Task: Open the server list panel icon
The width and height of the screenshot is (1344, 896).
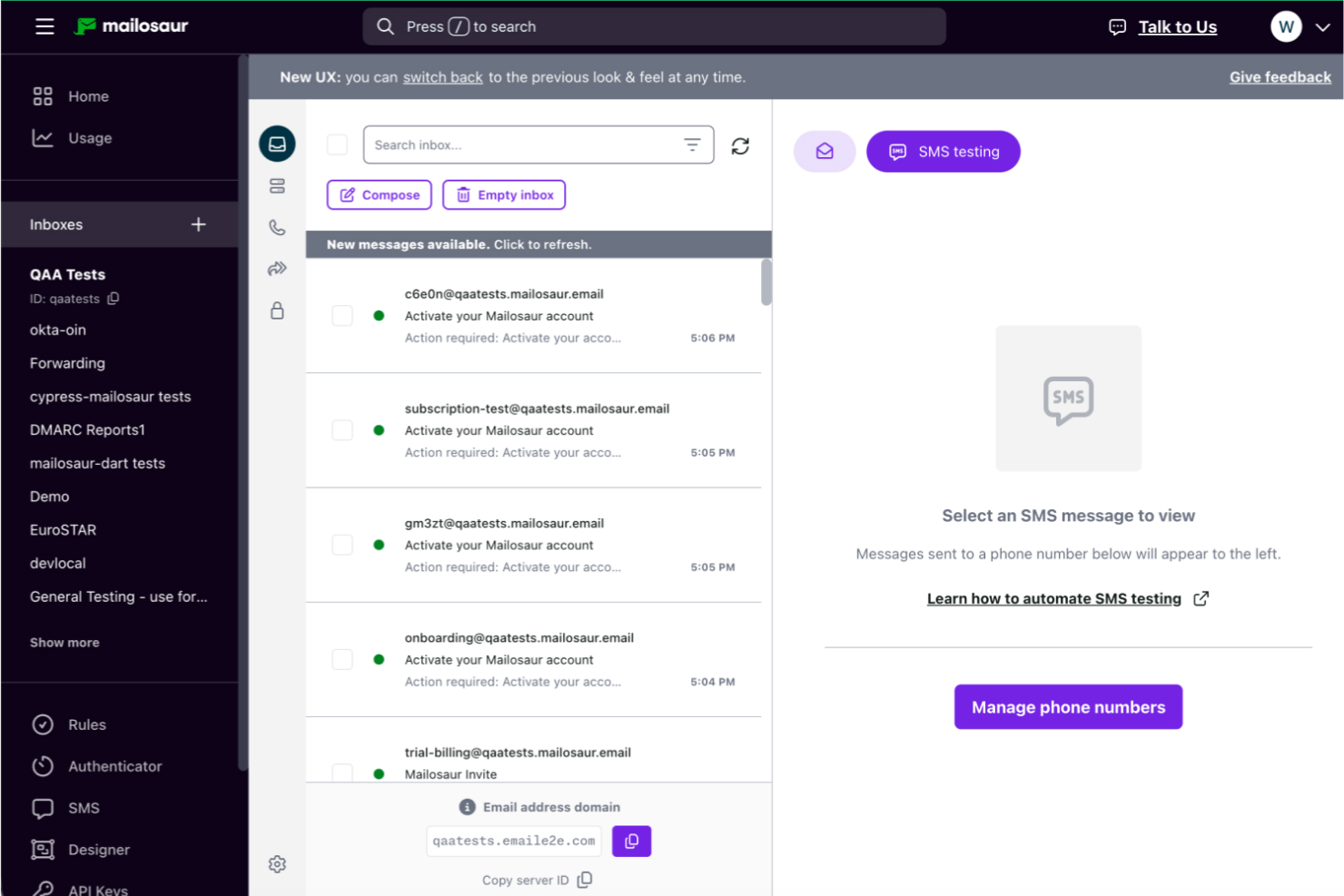Action: [277, 185]
